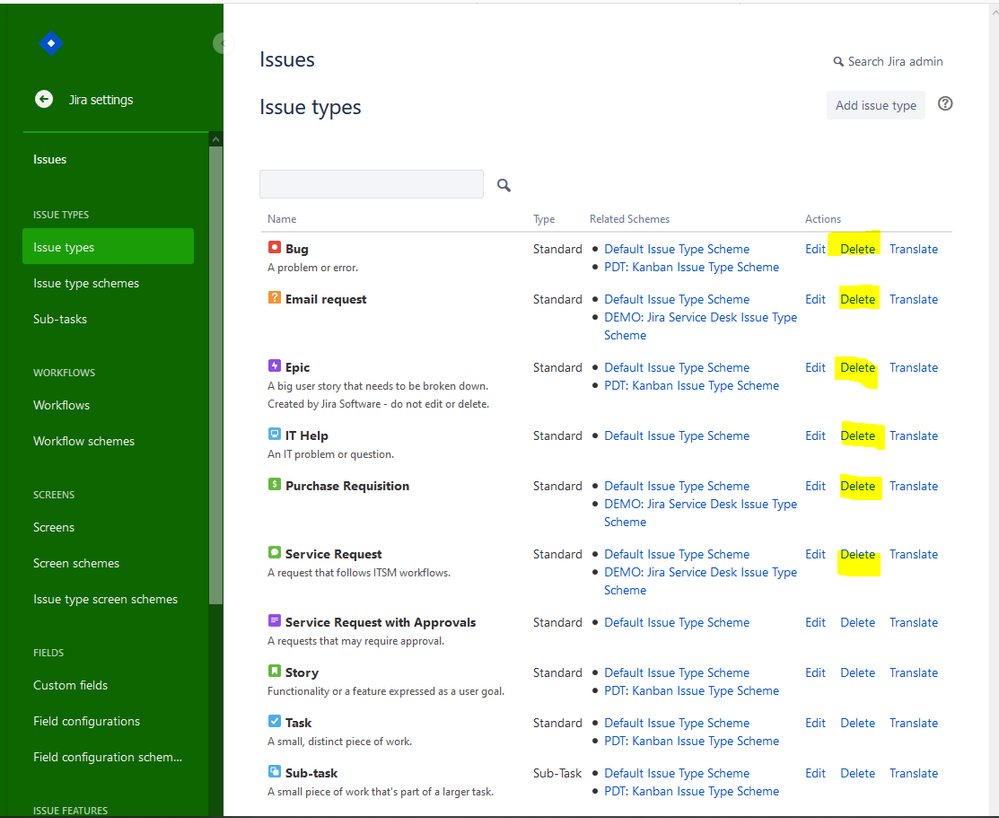Translate the Purchase Requisition issue type

coord(913,486)
